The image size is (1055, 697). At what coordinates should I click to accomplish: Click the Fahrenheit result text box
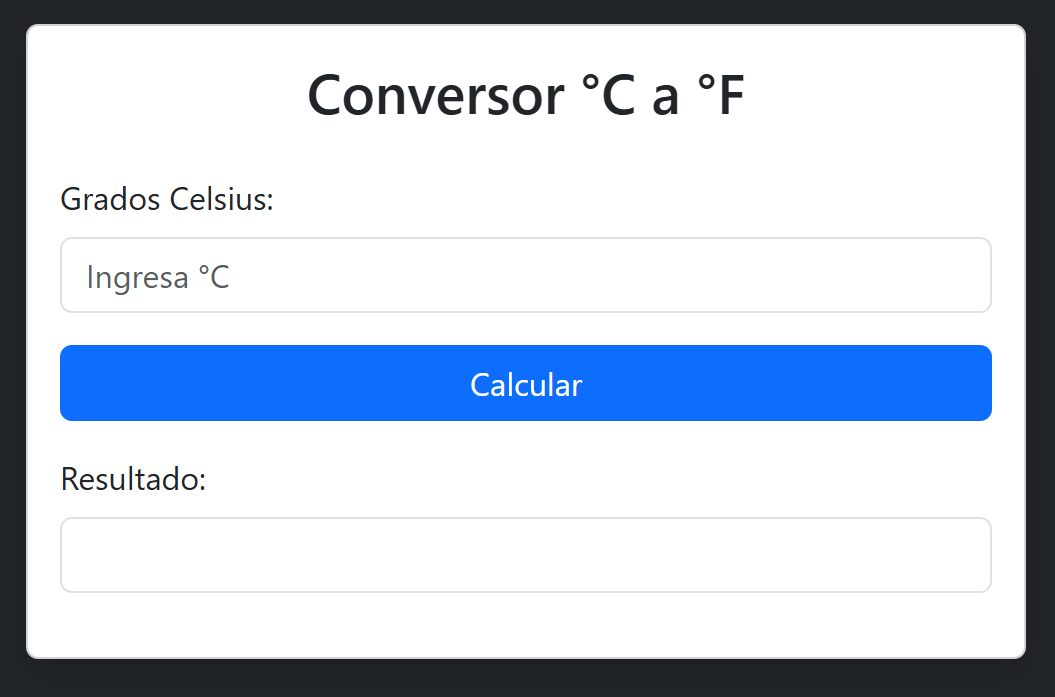point(525,555)
